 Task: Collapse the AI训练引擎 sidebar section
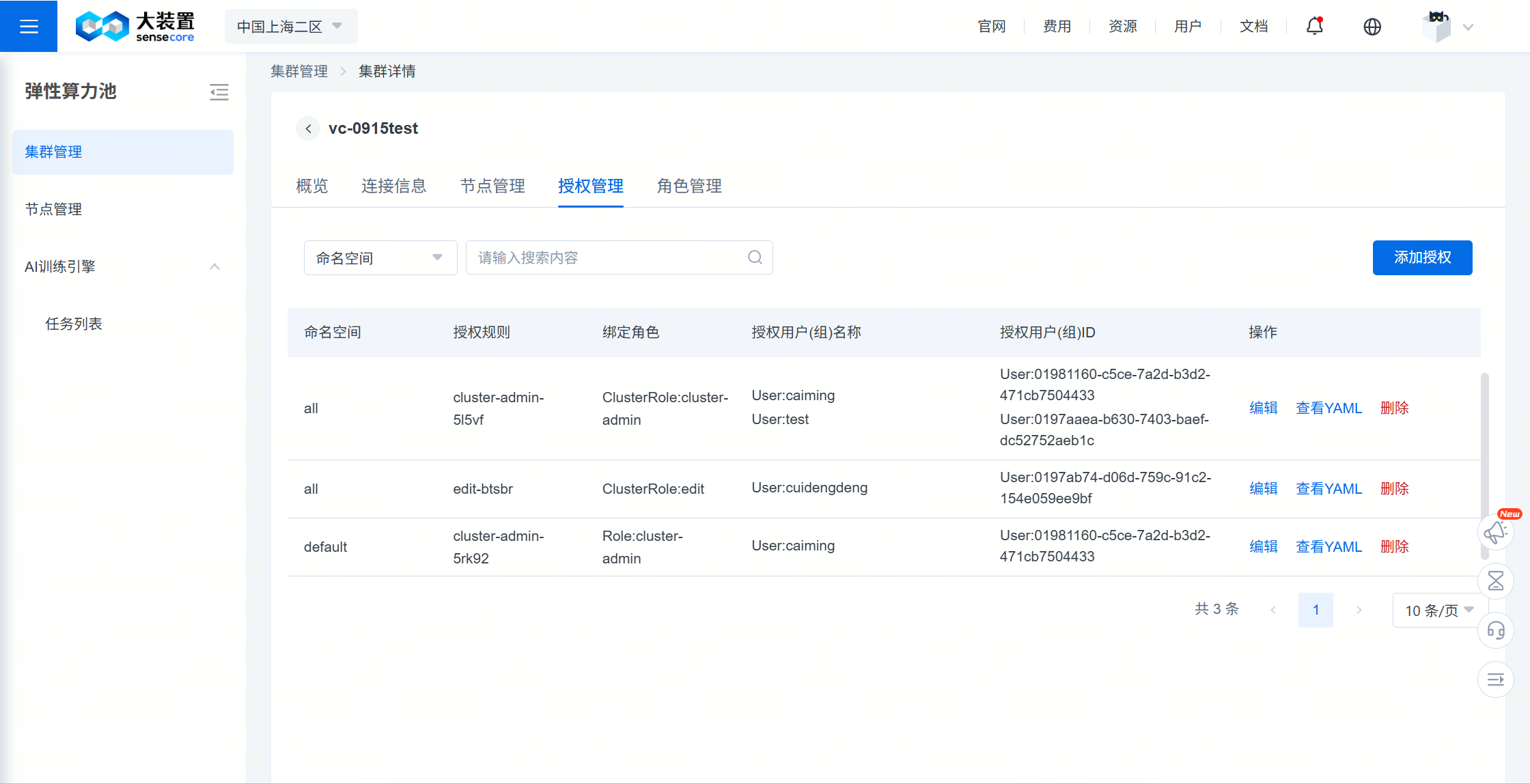pyautogui.click(x=214, y=266)
